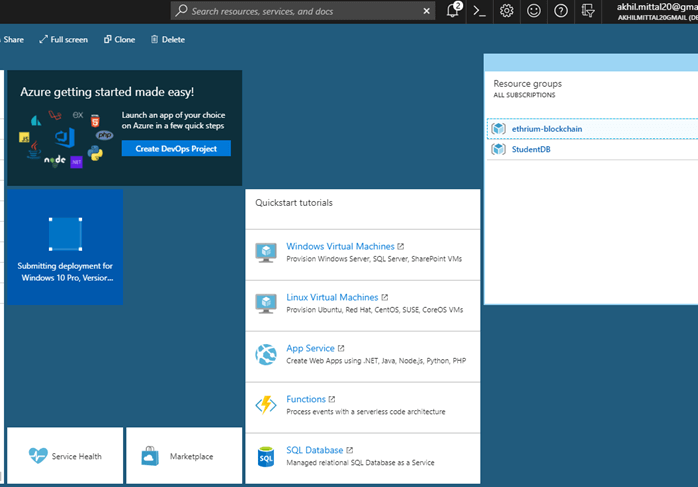The height and width of the screenshot is (487, 698).
Task: Clear the search box with the X icon
Action: pyautogui.click(x=428, y=11)
